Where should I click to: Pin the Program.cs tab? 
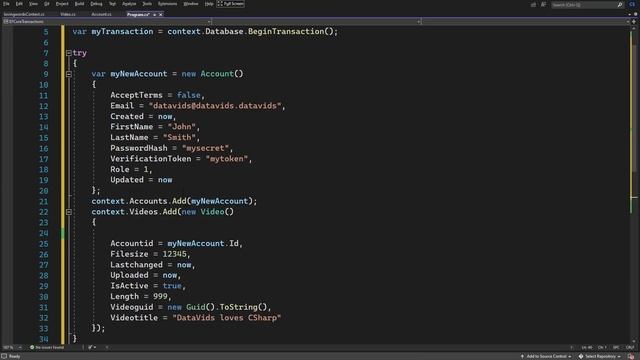(x=155, y=15)
